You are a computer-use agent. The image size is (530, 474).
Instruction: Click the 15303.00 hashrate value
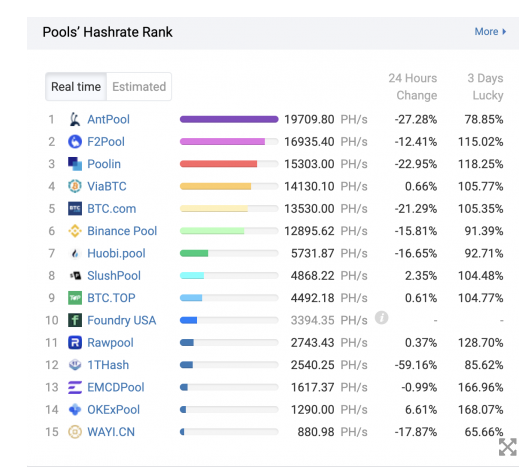309,164
